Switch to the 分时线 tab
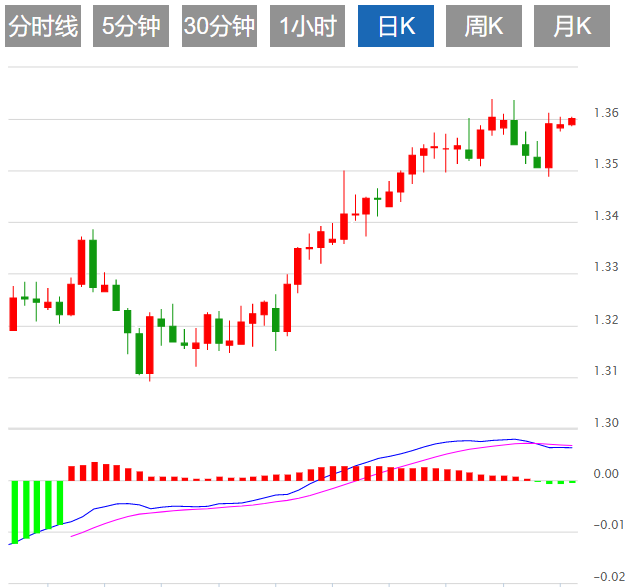Image resolution: width=635 pixels, height=587 pixels. click(42, 27)
